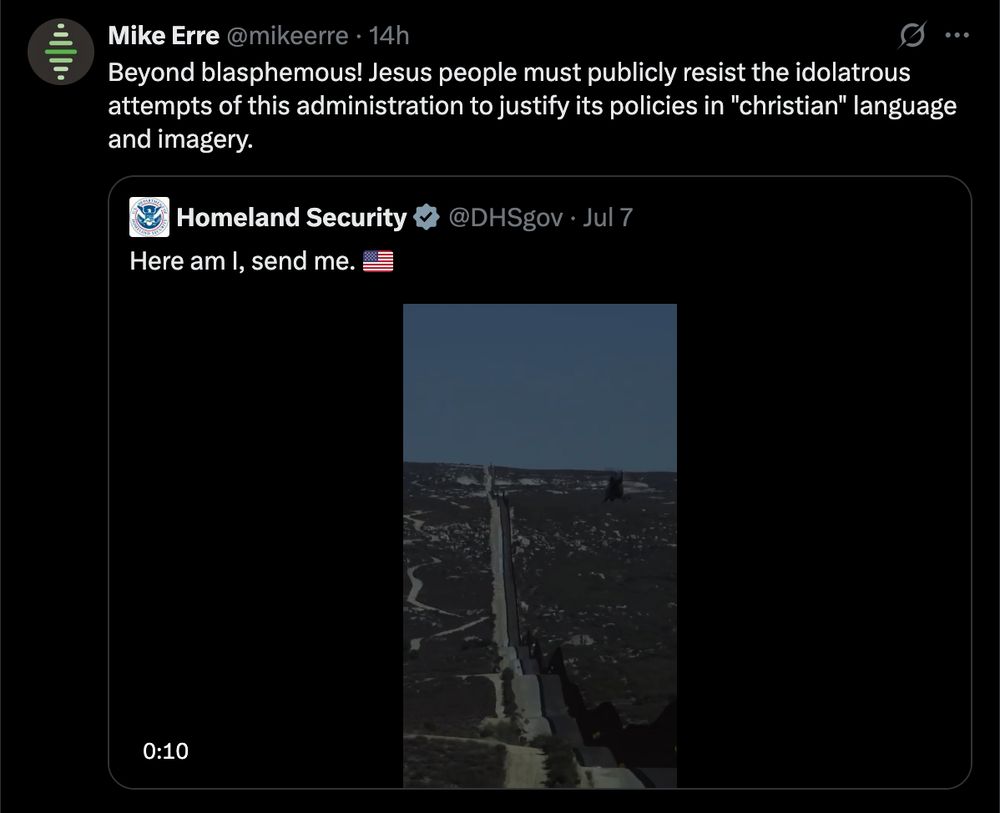This screenshot has width=1000, height=813.
Task: Open the Grok actions icon on the tweet
Action: pyautogui.click(x=910, y=33)
